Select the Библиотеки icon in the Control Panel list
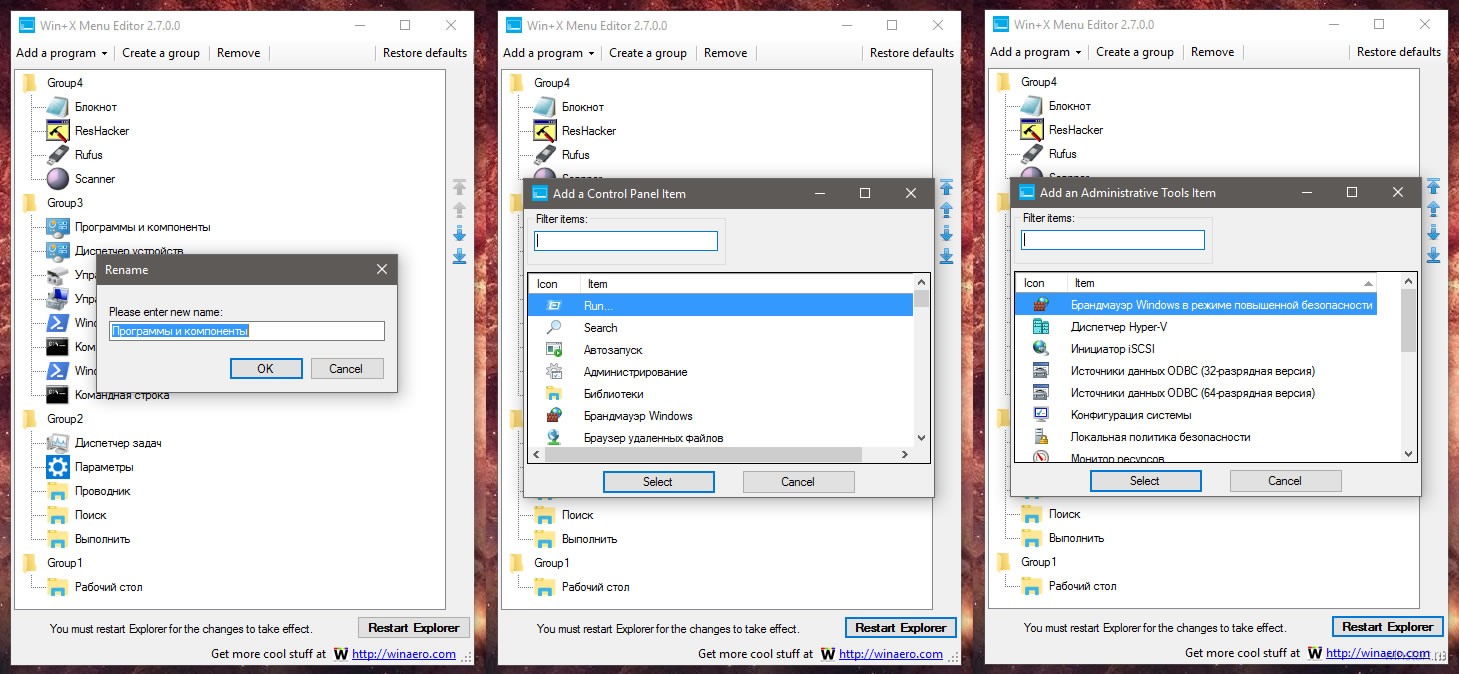The image size is (1459, 674). [x=554, y=394]
